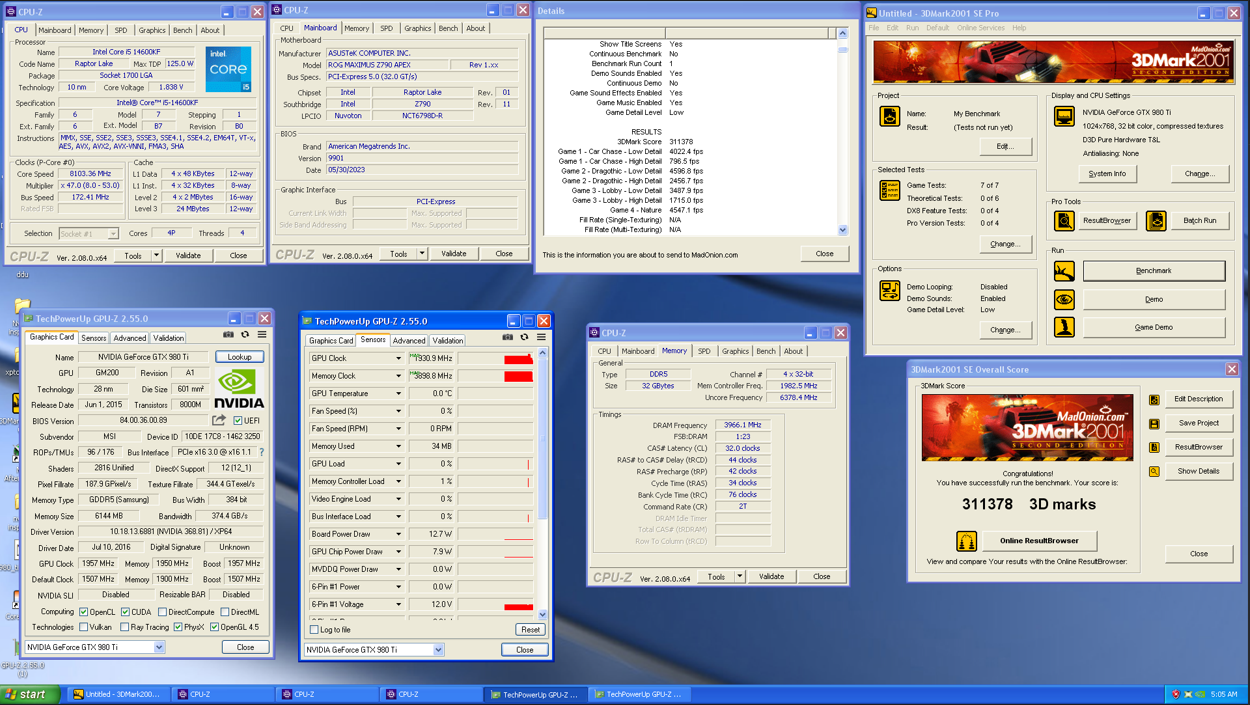Toggle the PhysX checkbox
The width and height of the screenshot is (1250, 705).
click(x=178, y=628)
